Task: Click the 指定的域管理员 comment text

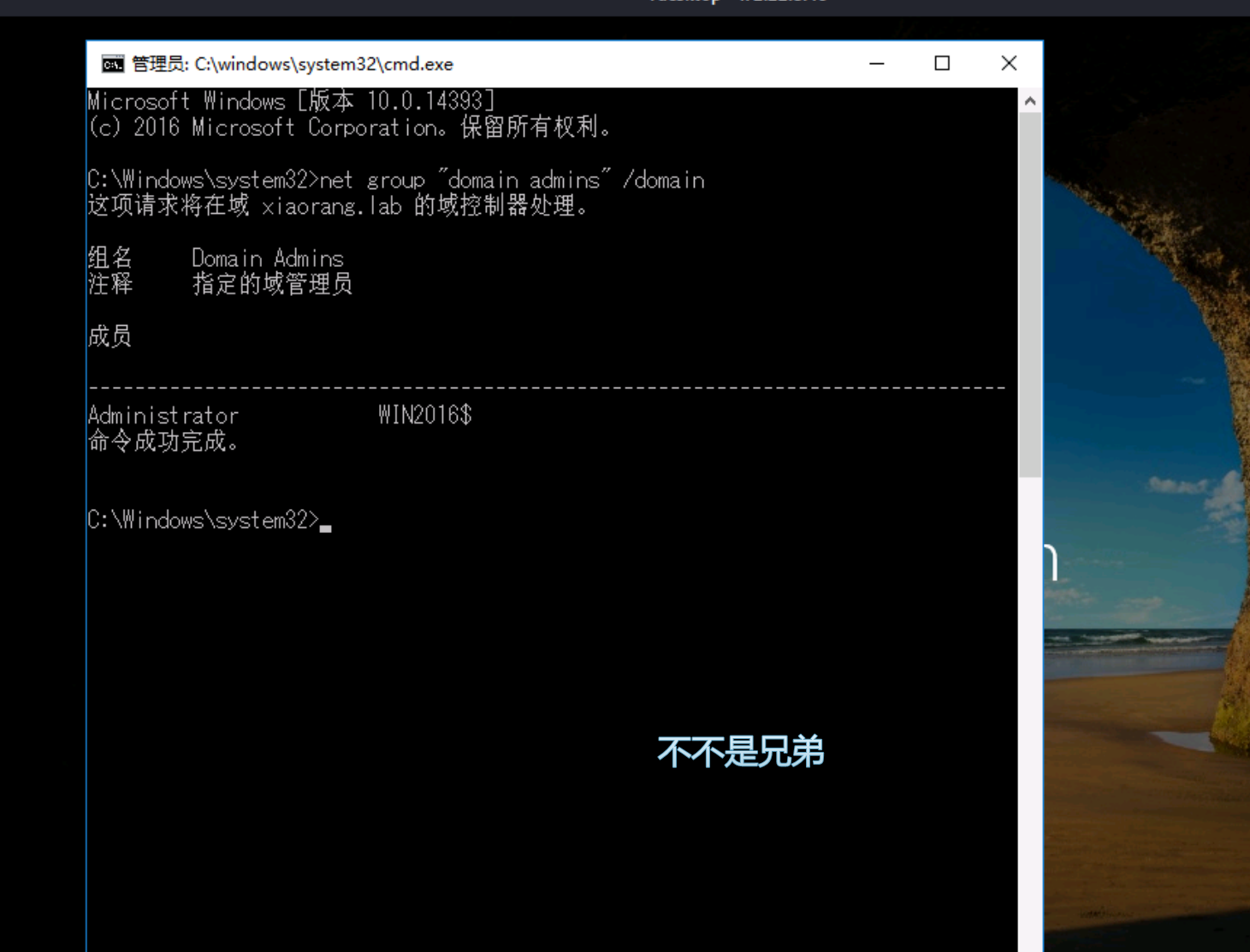Action: pyautogui.click(x=272, y=284)
